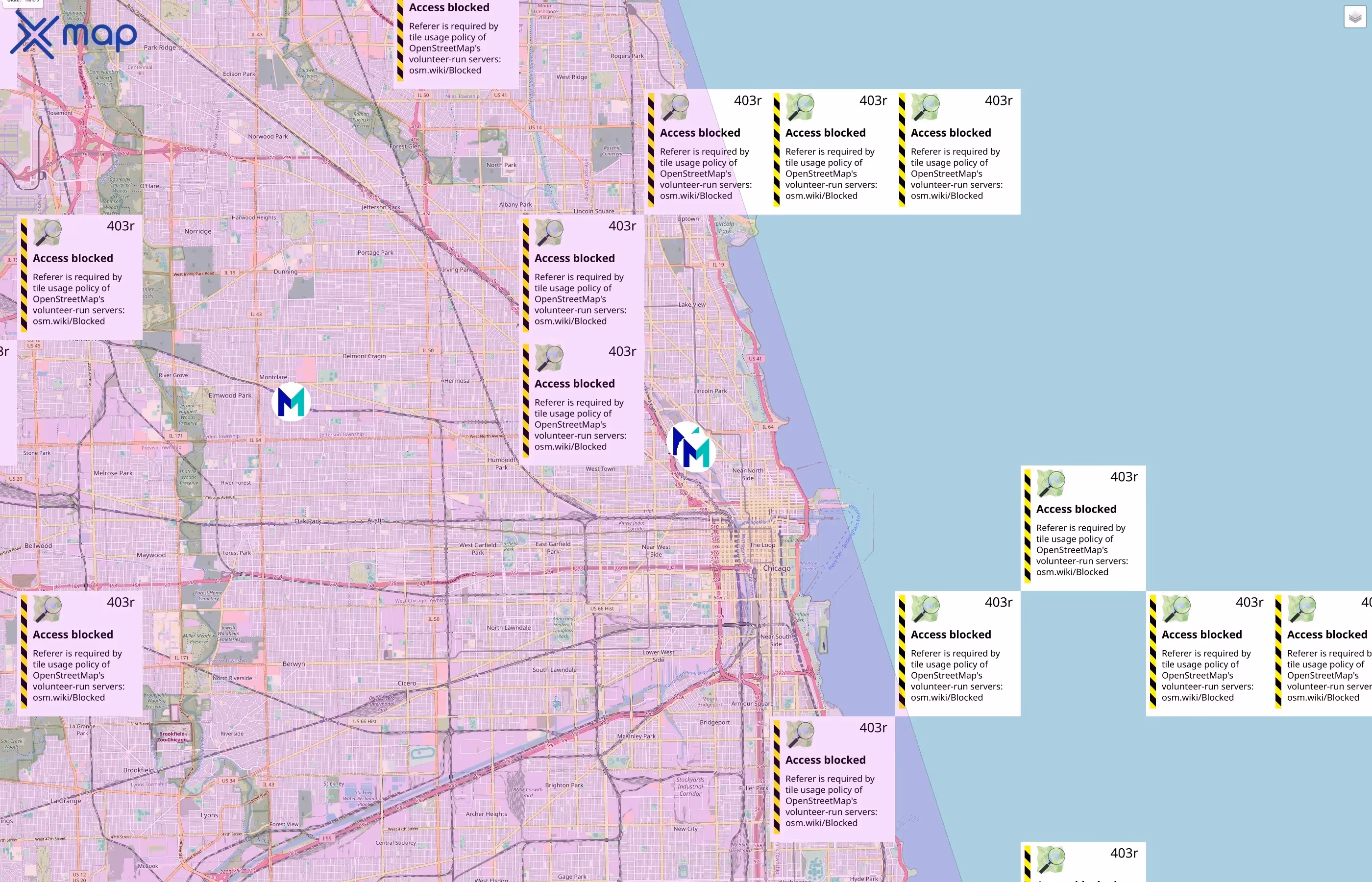
Task: Click the 'Irving Park' label
Action: tap(457, 270)
